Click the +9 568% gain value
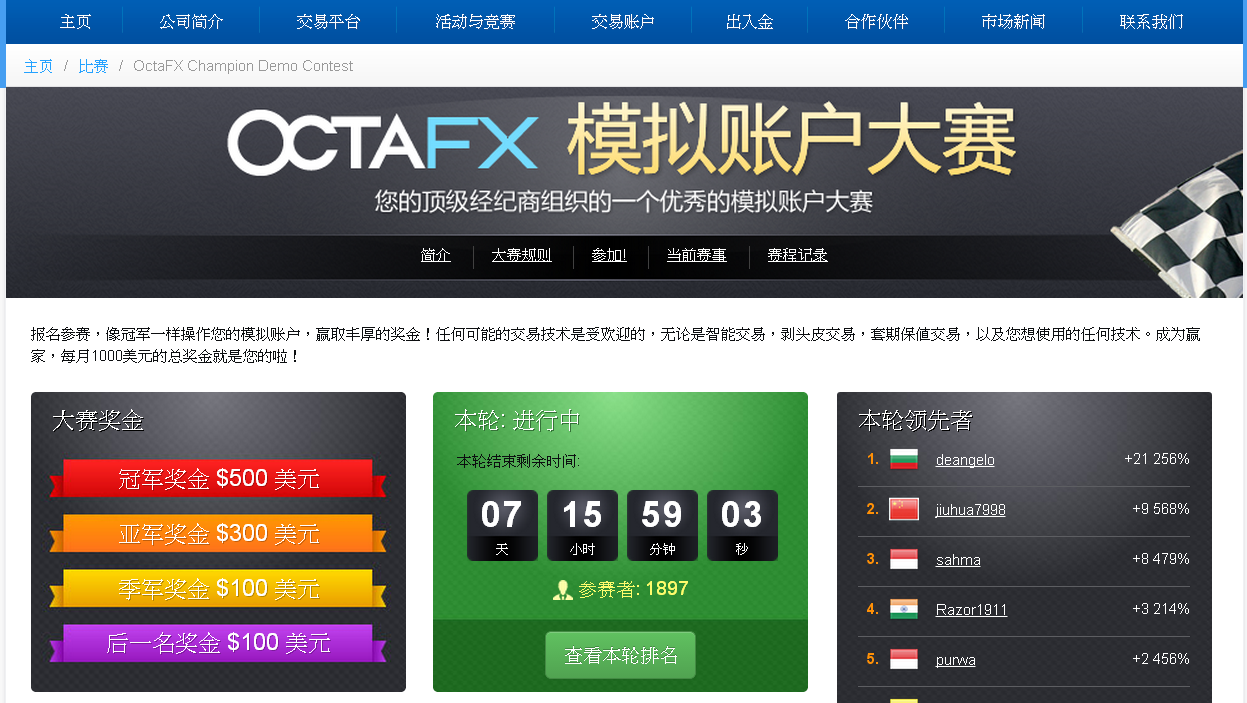Image resolution: width=1247 pixels, height=703 pixels. (1161, 509)
